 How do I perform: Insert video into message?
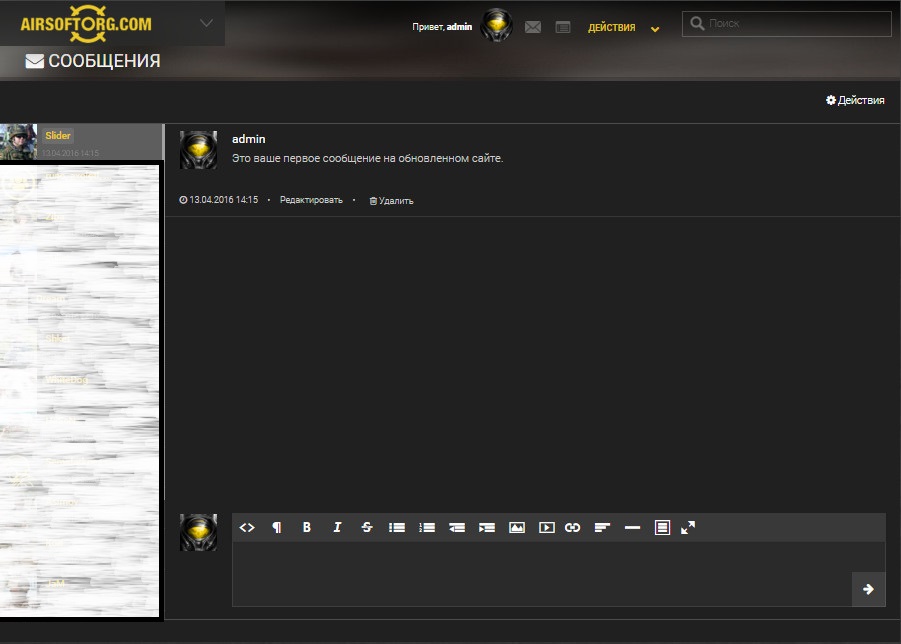pos(546,527)
